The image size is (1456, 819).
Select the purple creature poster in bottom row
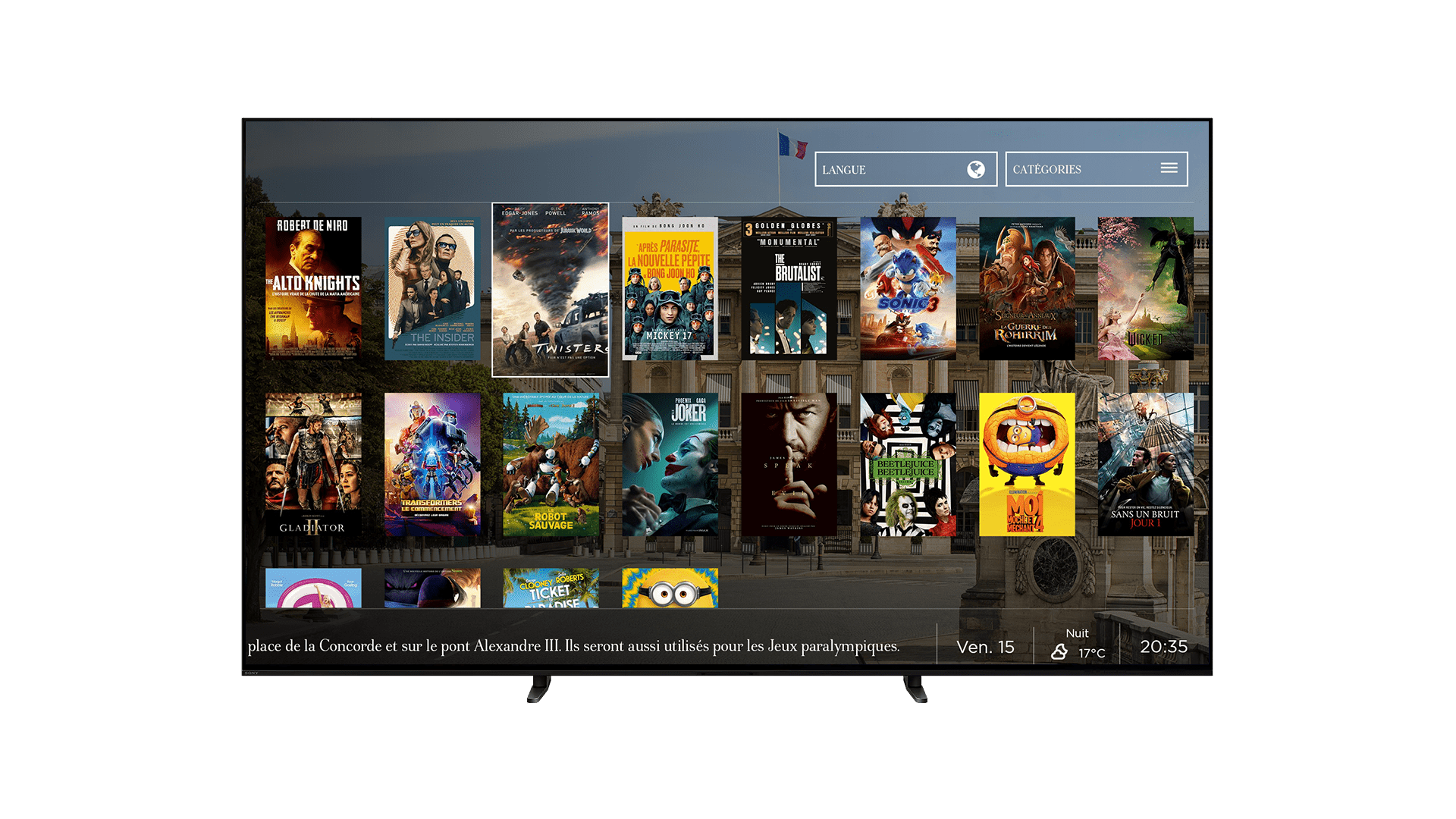[432, 588]
